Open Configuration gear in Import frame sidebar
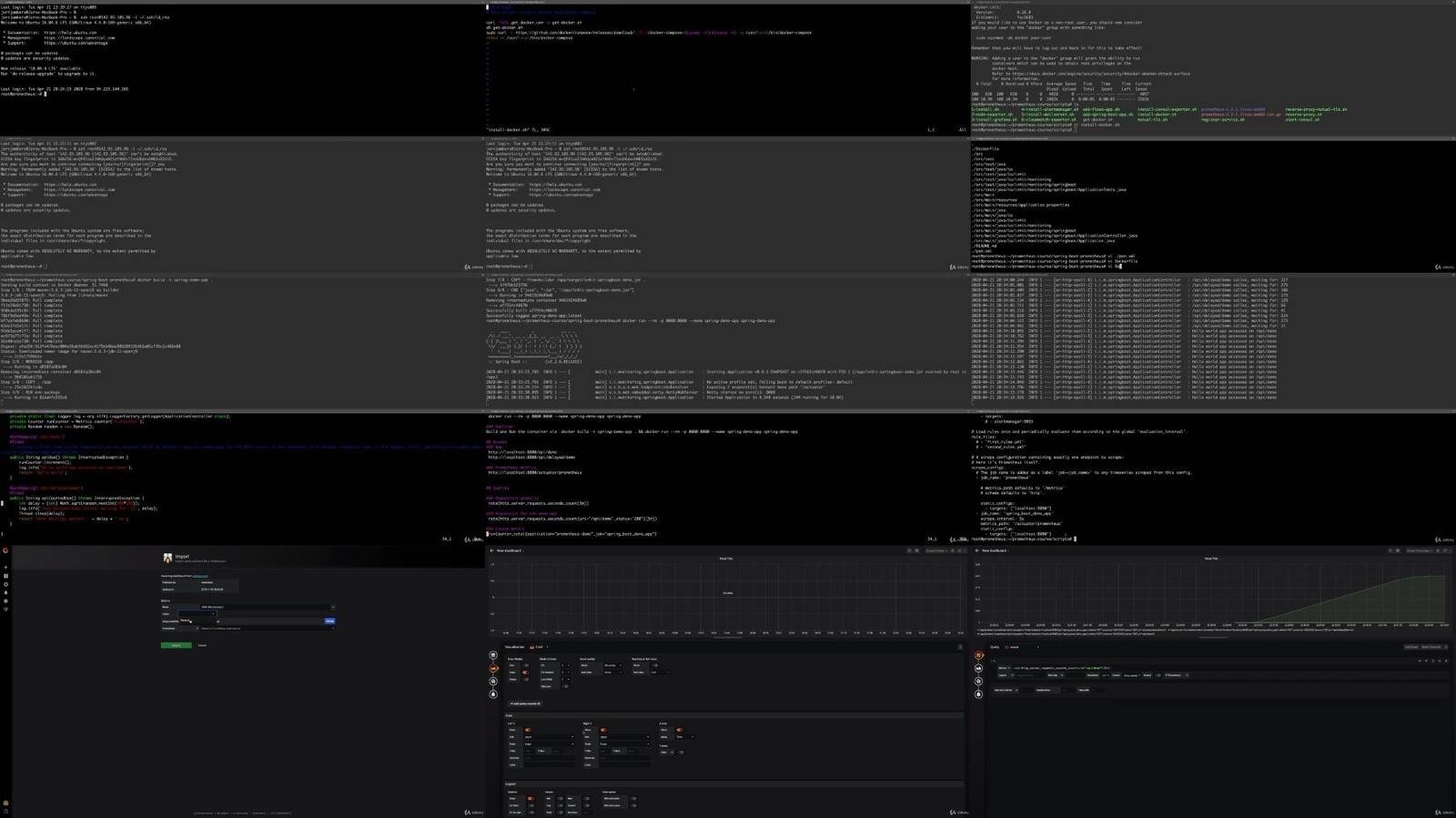Screen dimensions: 1456x818 coord(5,601)
